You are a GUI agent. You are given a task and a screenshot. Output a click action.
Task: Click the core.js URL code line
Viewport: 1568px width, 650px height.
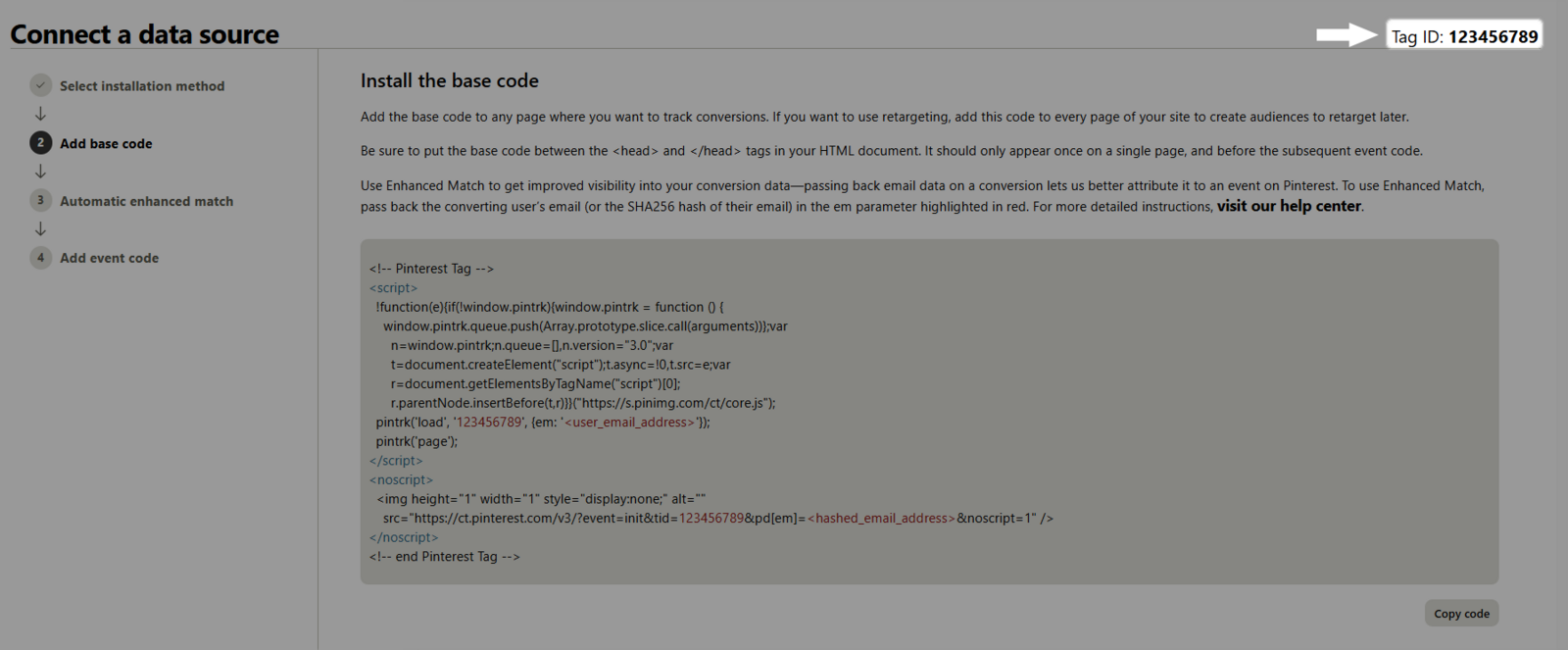click(x=583, y=403)
